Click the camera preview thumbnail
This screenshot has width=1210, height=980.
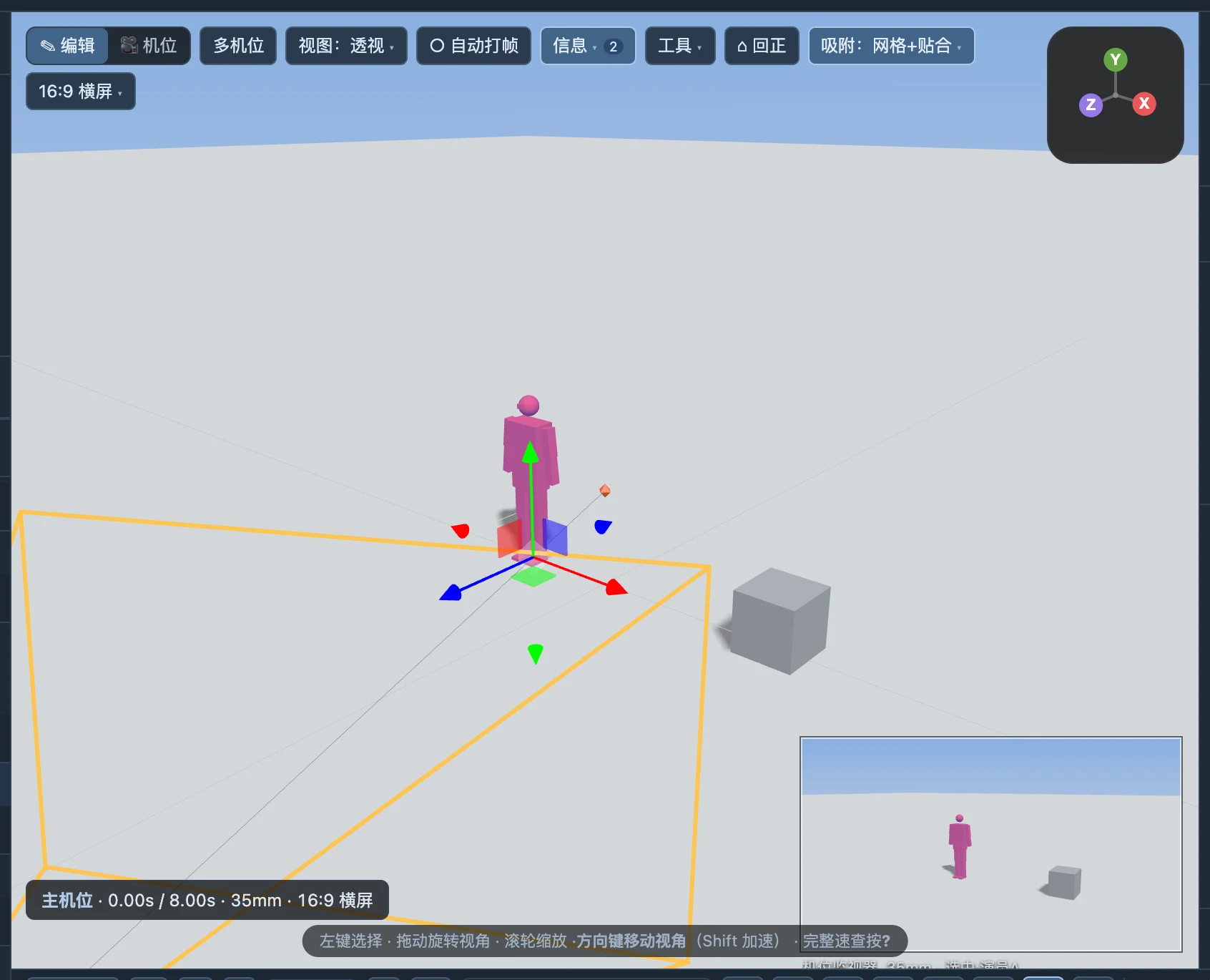pyautogui.click(x=991, y=844)
